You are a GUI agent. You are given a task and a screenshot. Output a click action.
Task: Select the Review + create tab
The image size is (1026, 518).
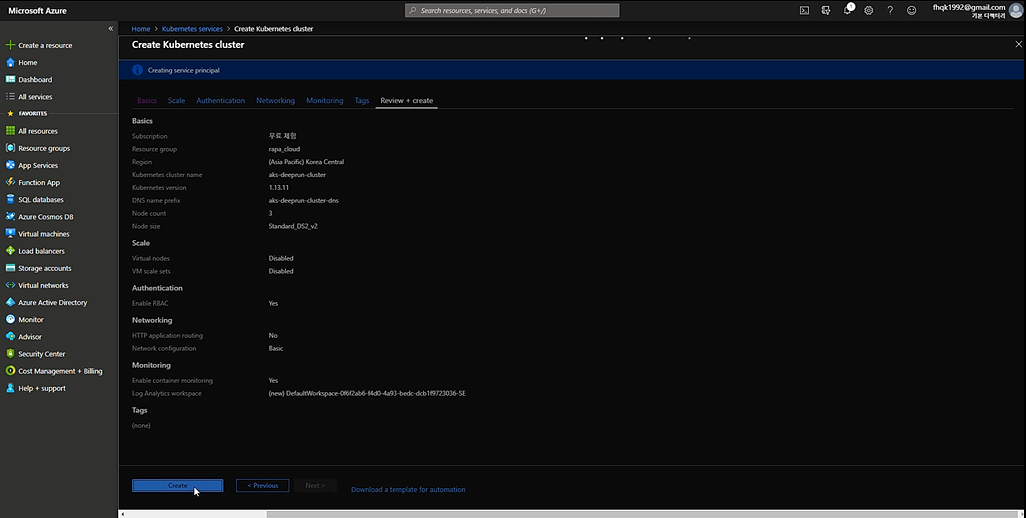[406, 101]
